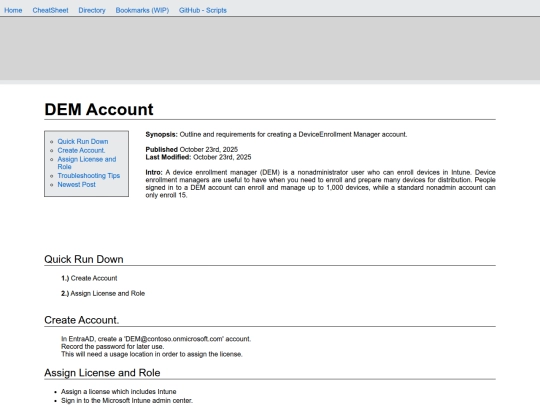Image resolution: width=540 pixels, height=405 pixels.
Task: Click step '1.) Create Account'
Action: [x=89, y=278]
